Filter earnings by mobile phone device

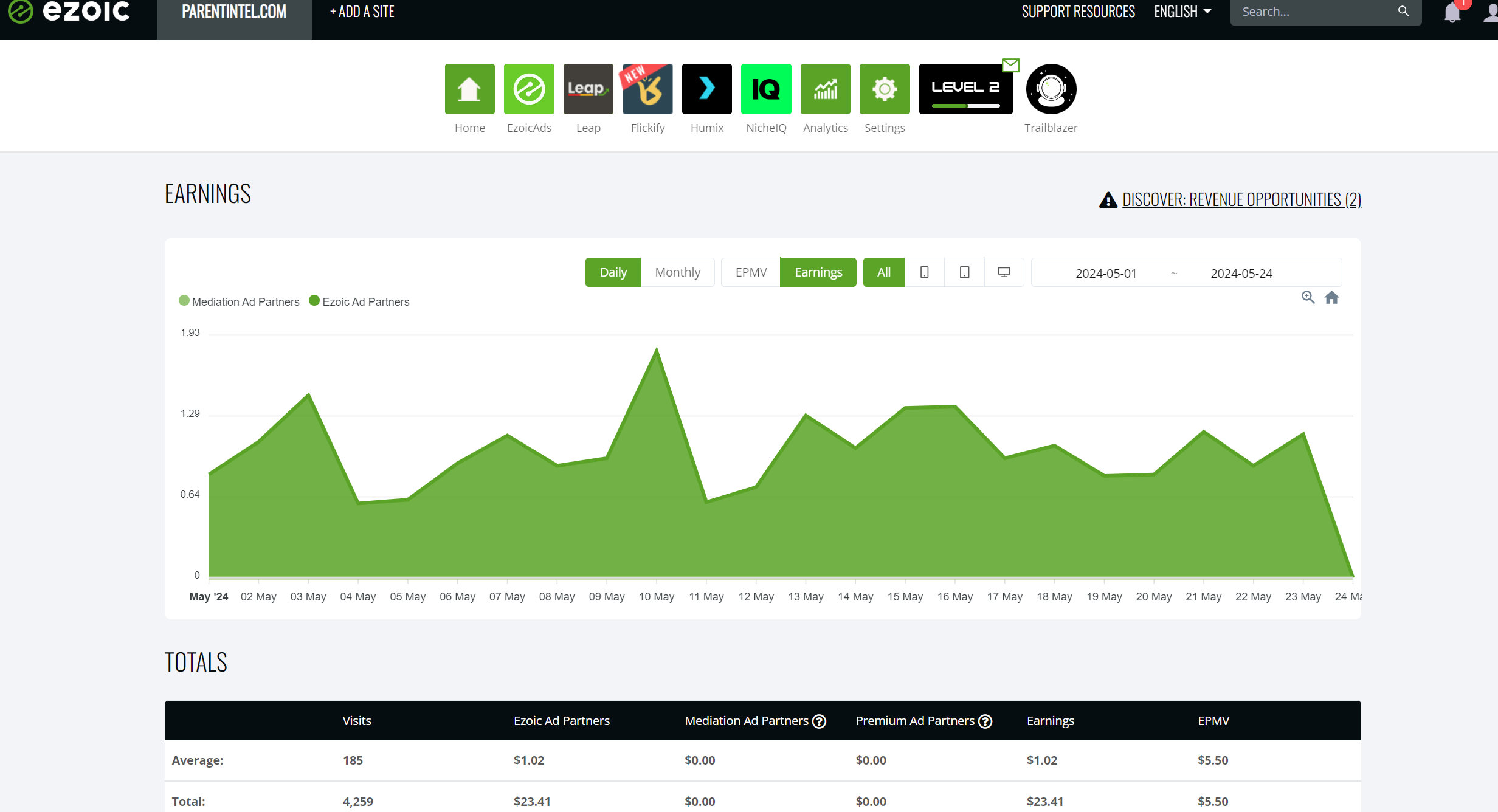[924, 272]
